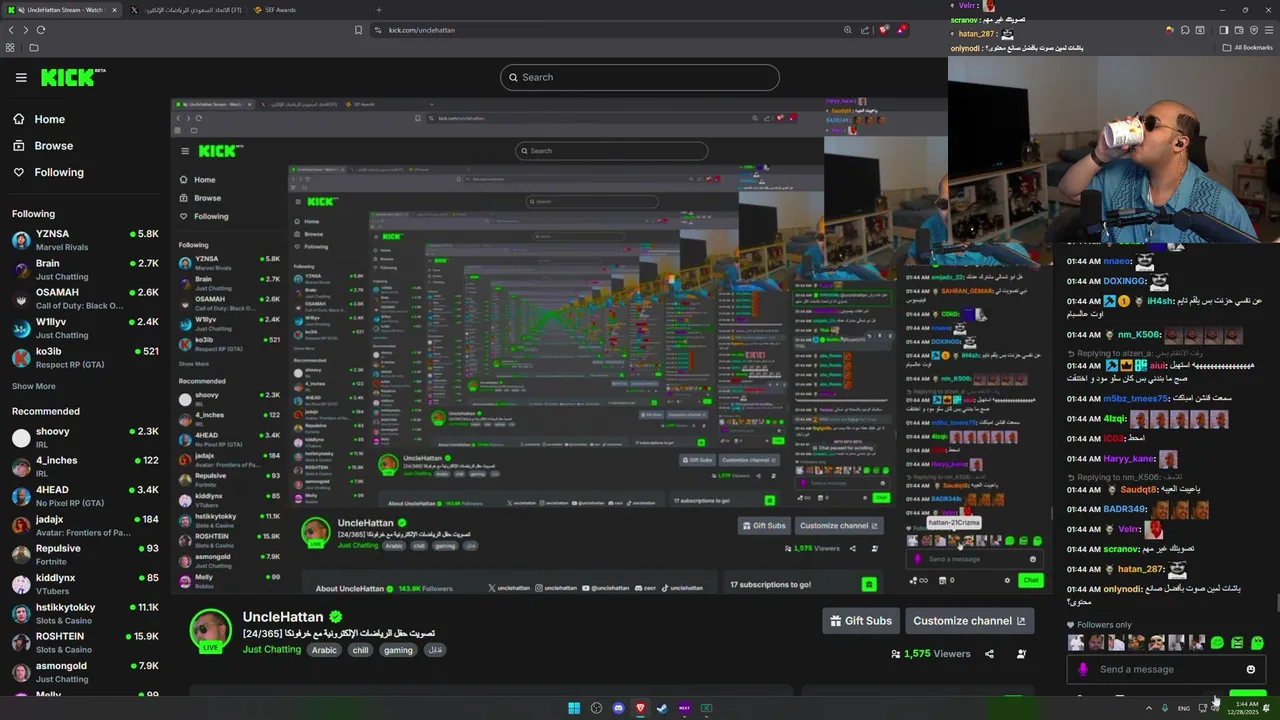This screenshot has width=1280, height=720.
Task: Click the Followers only chat label
Action: point(1104,625)
